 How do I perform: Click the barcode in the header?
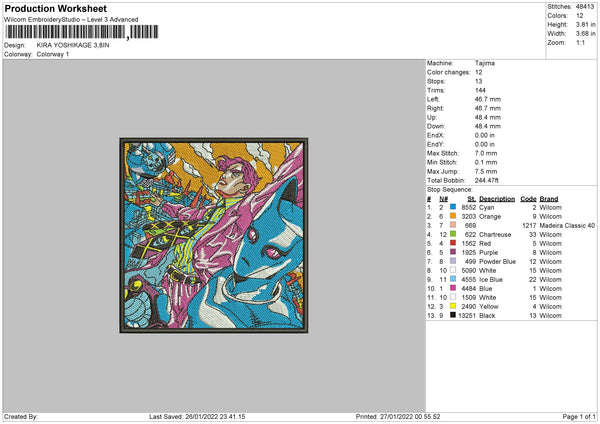pos(82,32)
